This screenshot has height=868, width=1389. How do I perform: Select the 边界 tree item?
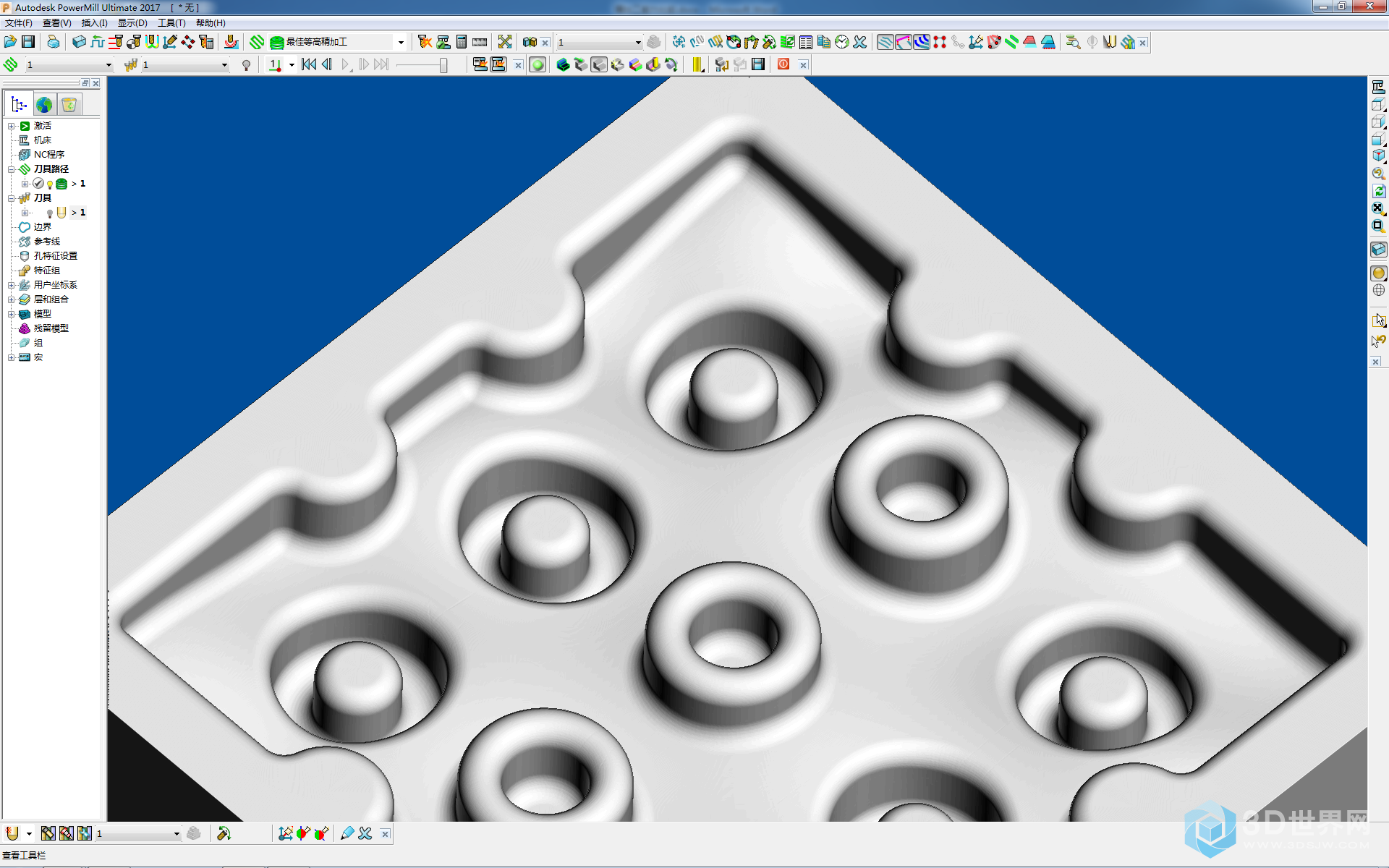[43, 227]
